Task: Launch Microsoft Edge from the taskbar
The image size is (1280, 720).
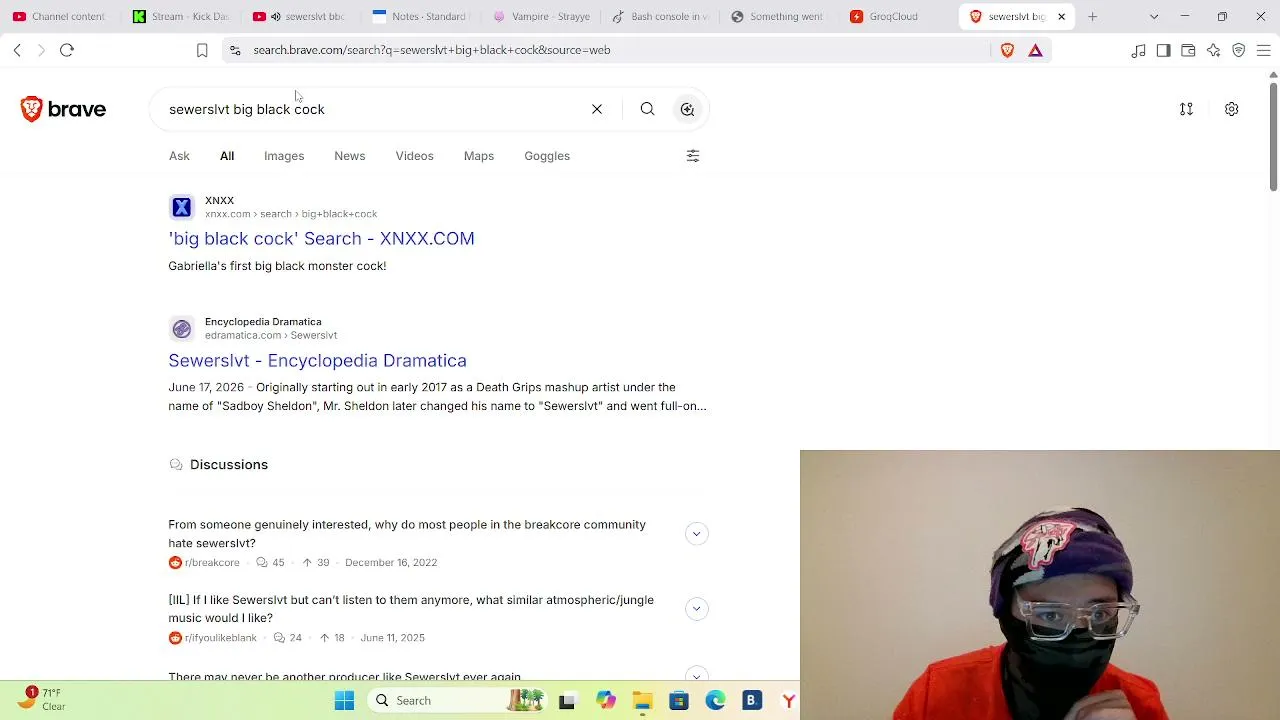Action: (715, 701)
